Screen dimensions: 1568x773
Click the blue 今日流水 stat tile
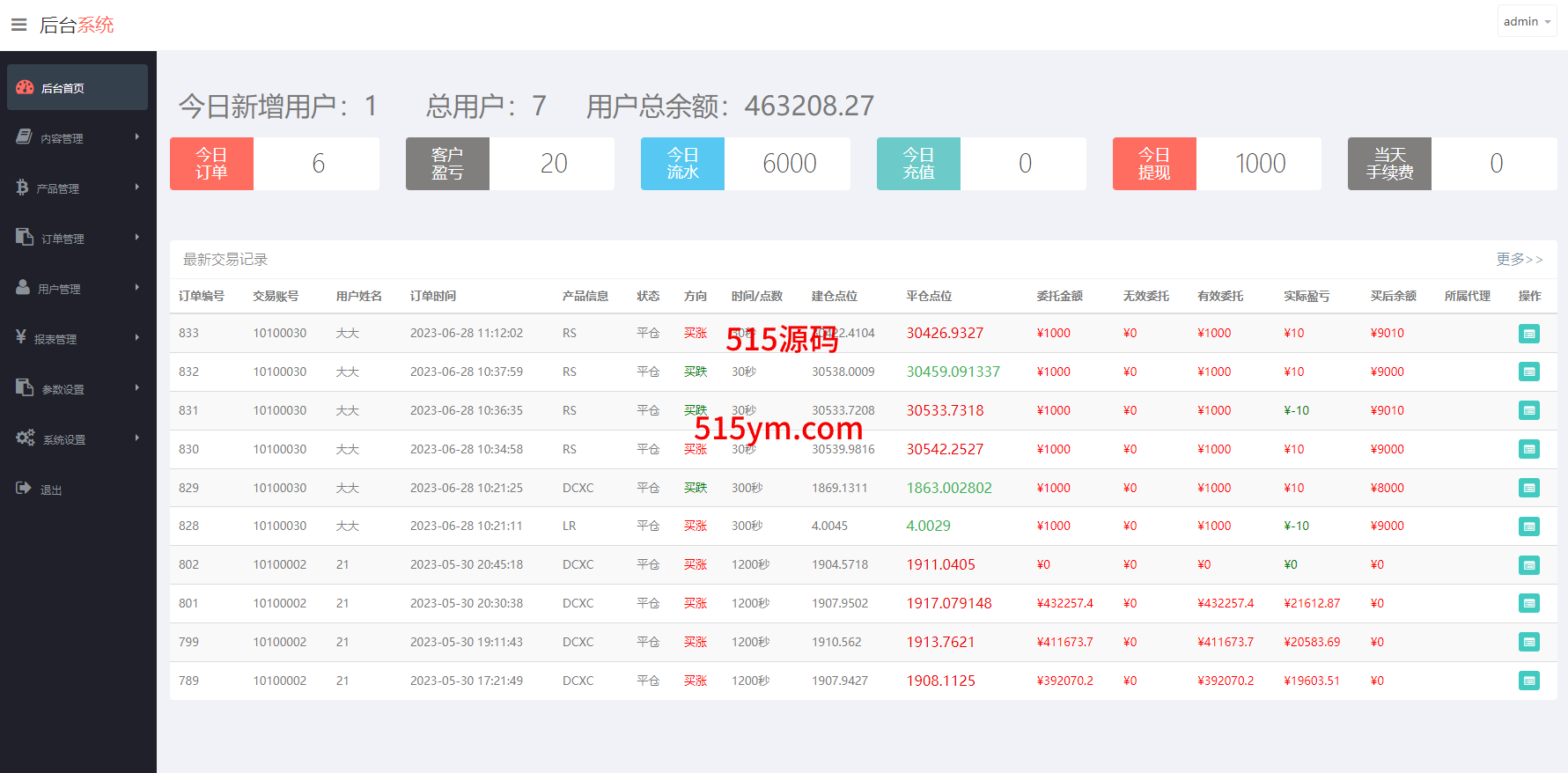pyautogui.click(x=682, y=164)
